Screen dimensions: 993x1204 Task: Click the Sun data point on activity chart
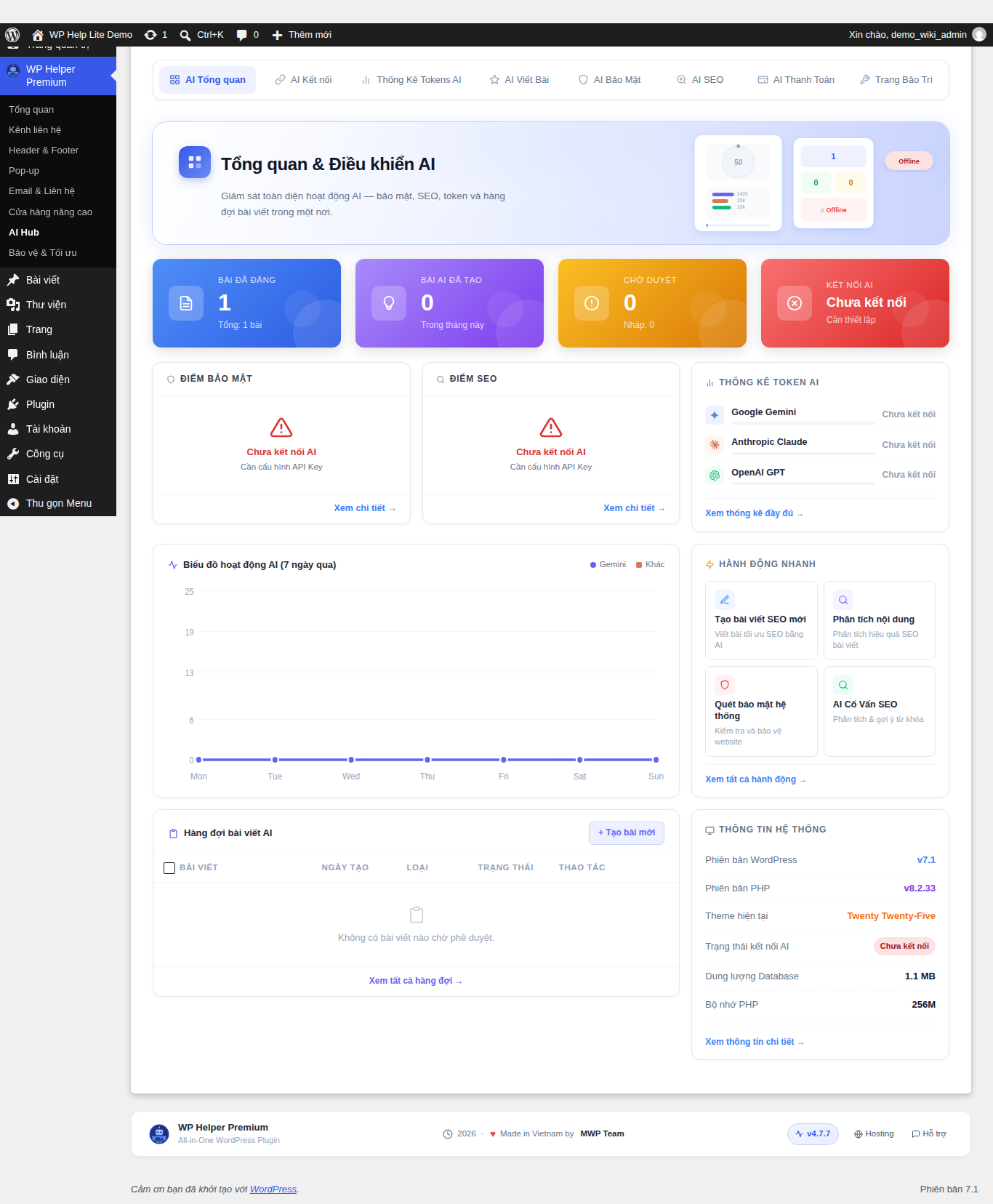tap(656, 760)
